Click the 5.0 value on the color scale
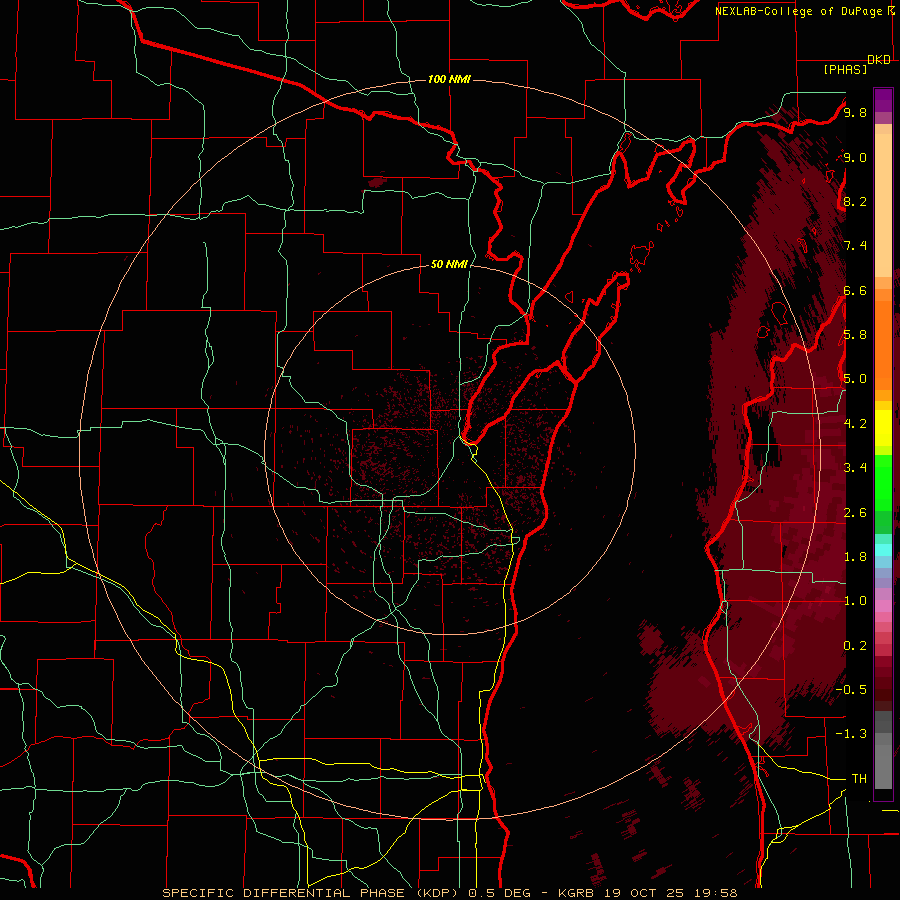The height and width of the screenshot is (900, 900). point(855,379)
